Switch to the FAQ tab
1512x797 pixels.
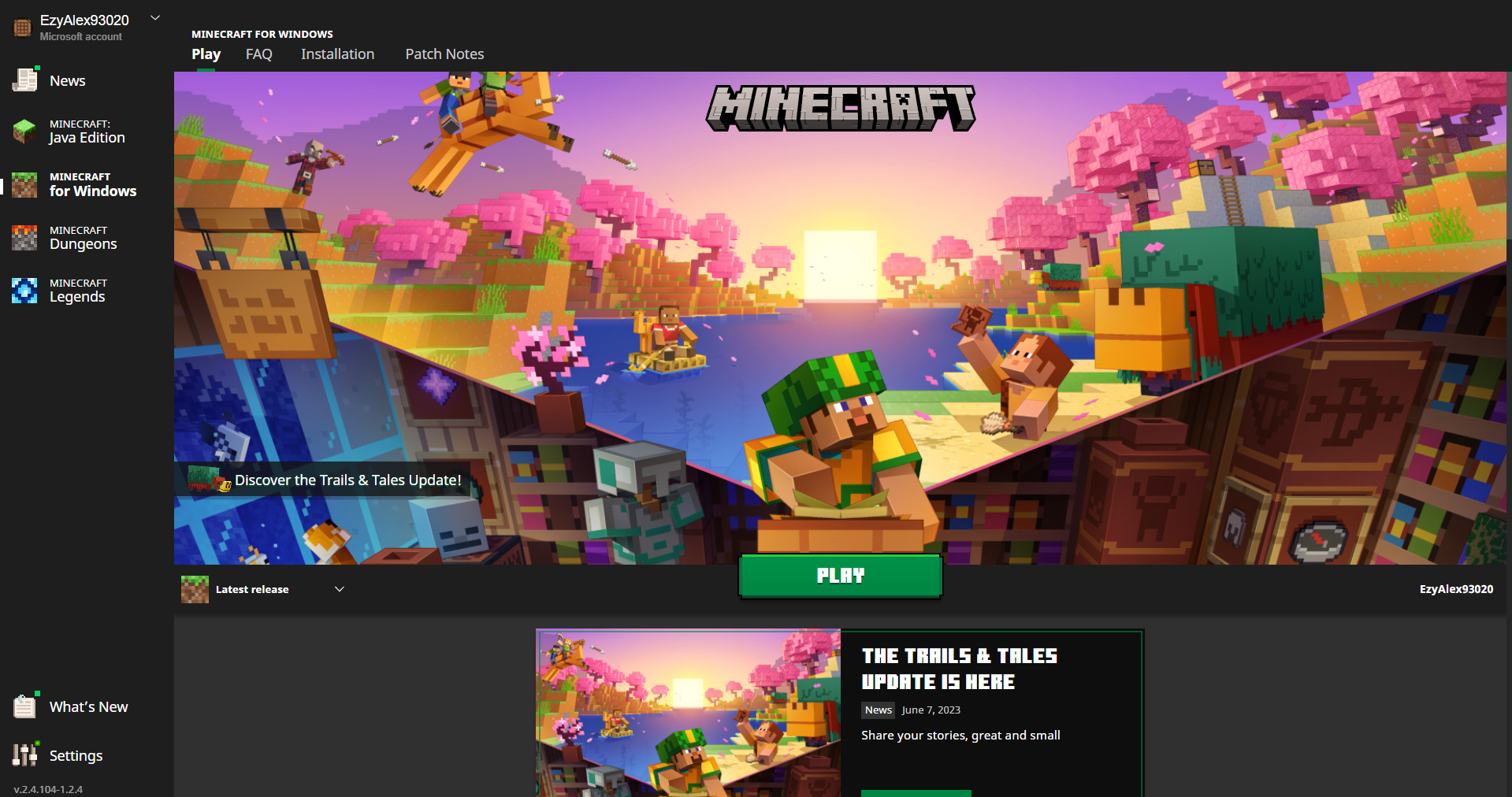click(x=258, y=54)
